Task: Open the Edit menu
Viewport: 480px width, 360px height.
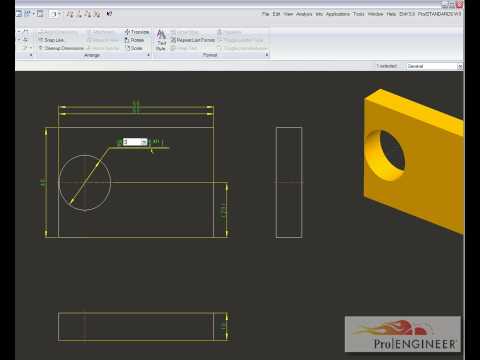Action: (276, 14)
